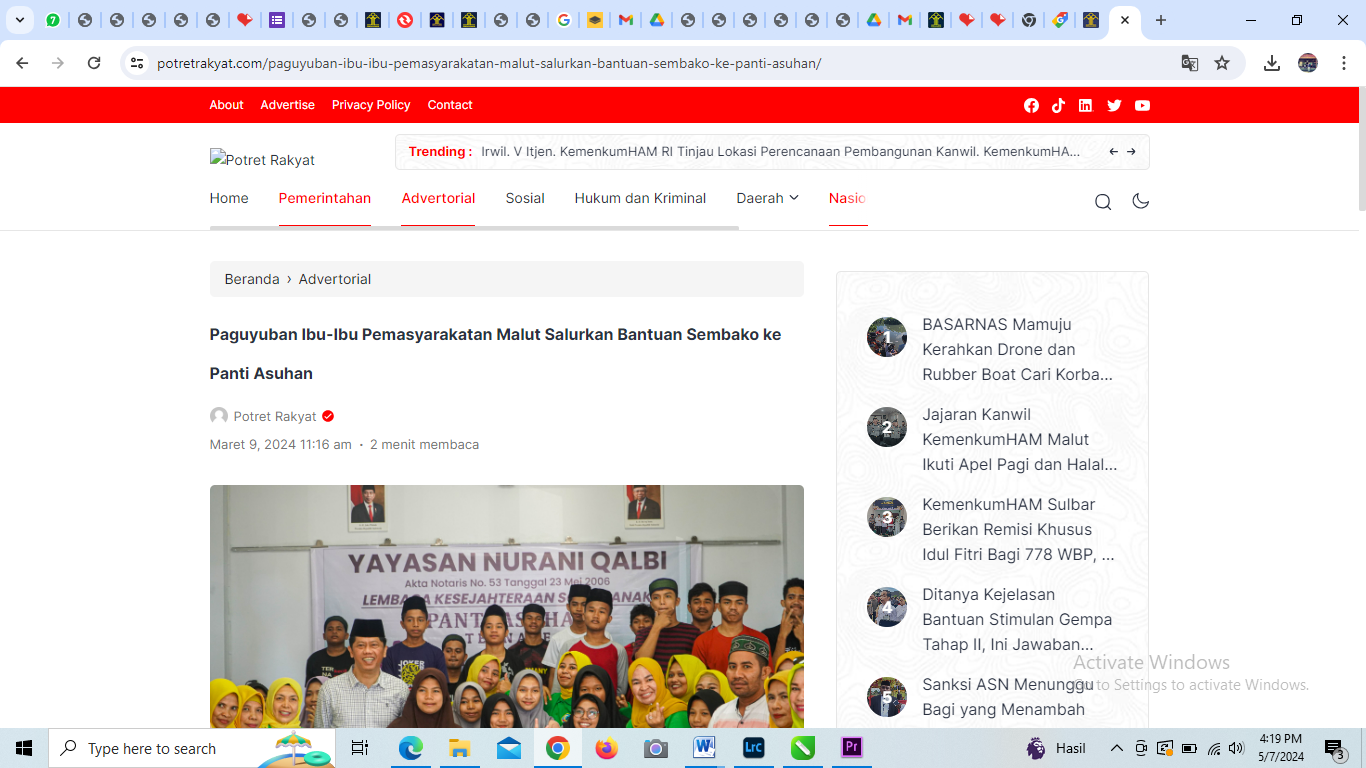Open the YouTube social icon

(x=1142, y=105)
